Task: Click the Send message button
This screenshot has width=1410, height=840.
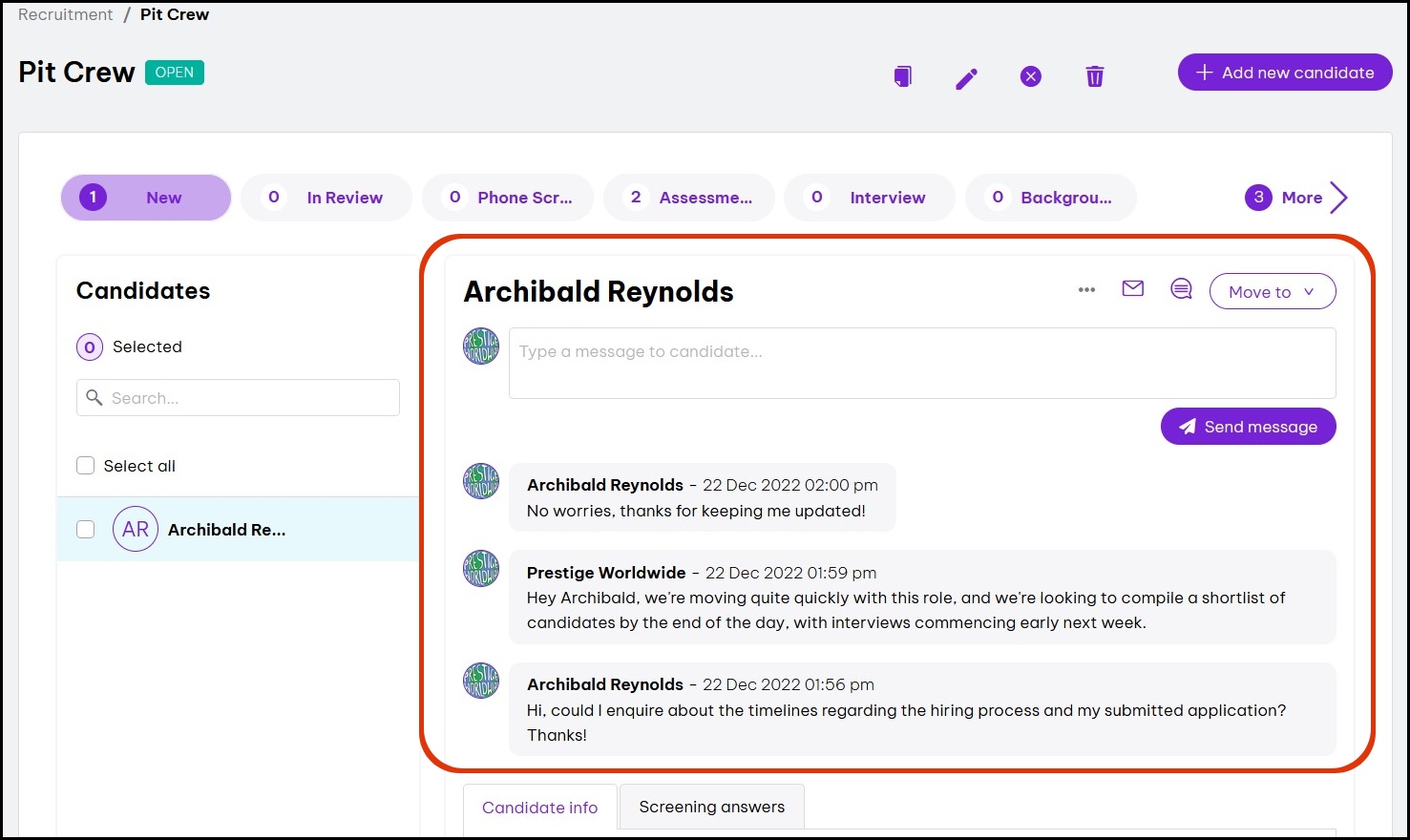Action: pyautogui.click(x=1248, y=427)
